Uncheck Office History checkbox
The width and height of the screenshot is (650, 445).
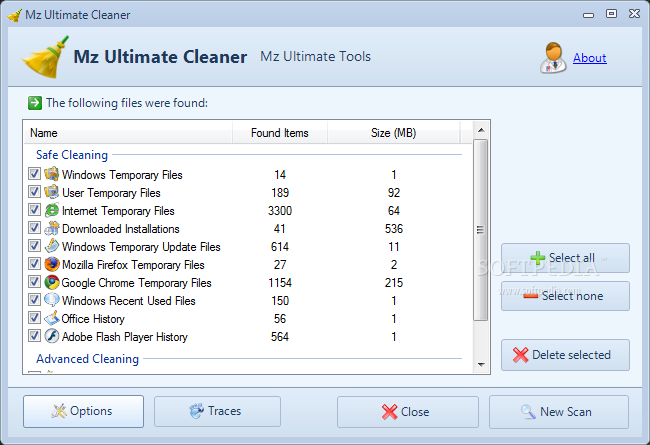pos(34,318)
